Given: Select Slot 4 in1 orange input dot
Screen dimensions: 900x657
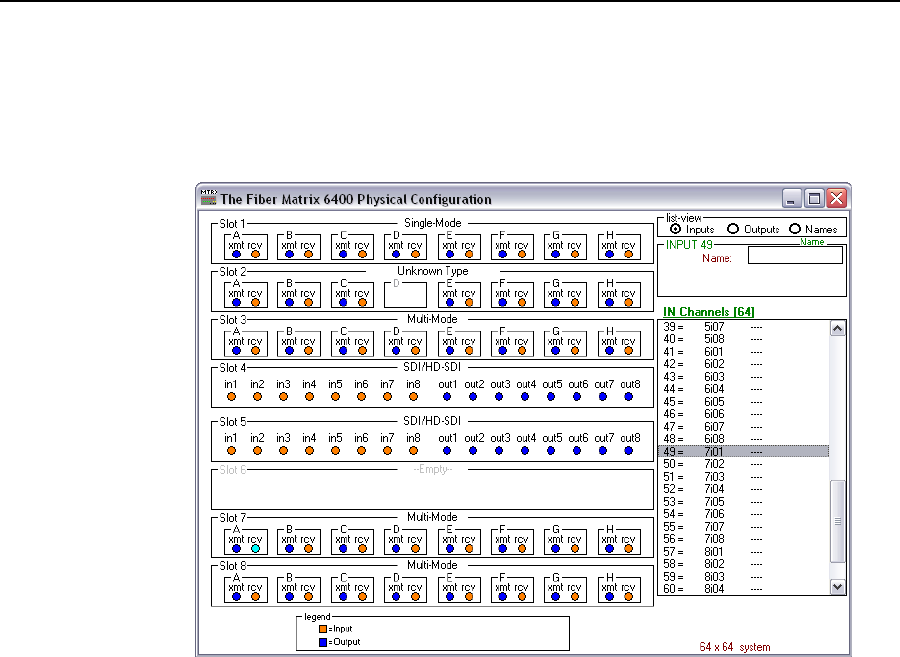Looking at the screenshot, I should pos(231,396).
